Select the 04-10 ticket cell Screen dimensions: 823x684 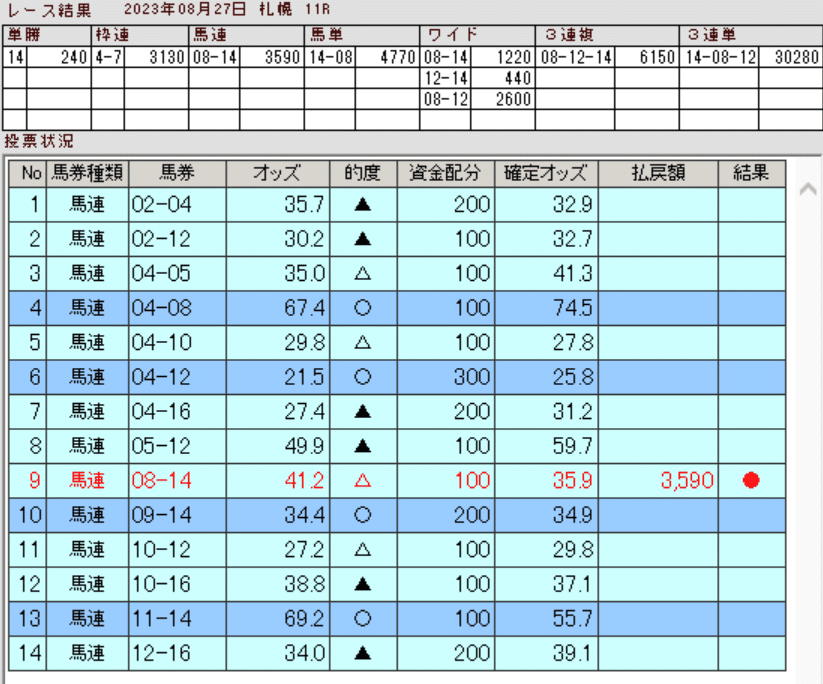pyautogui.click(x=177, y=343)
